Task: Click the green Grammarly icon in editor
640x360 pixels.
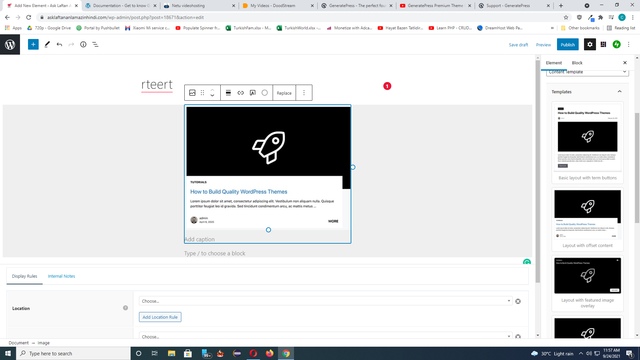Action: click(527, 262)
